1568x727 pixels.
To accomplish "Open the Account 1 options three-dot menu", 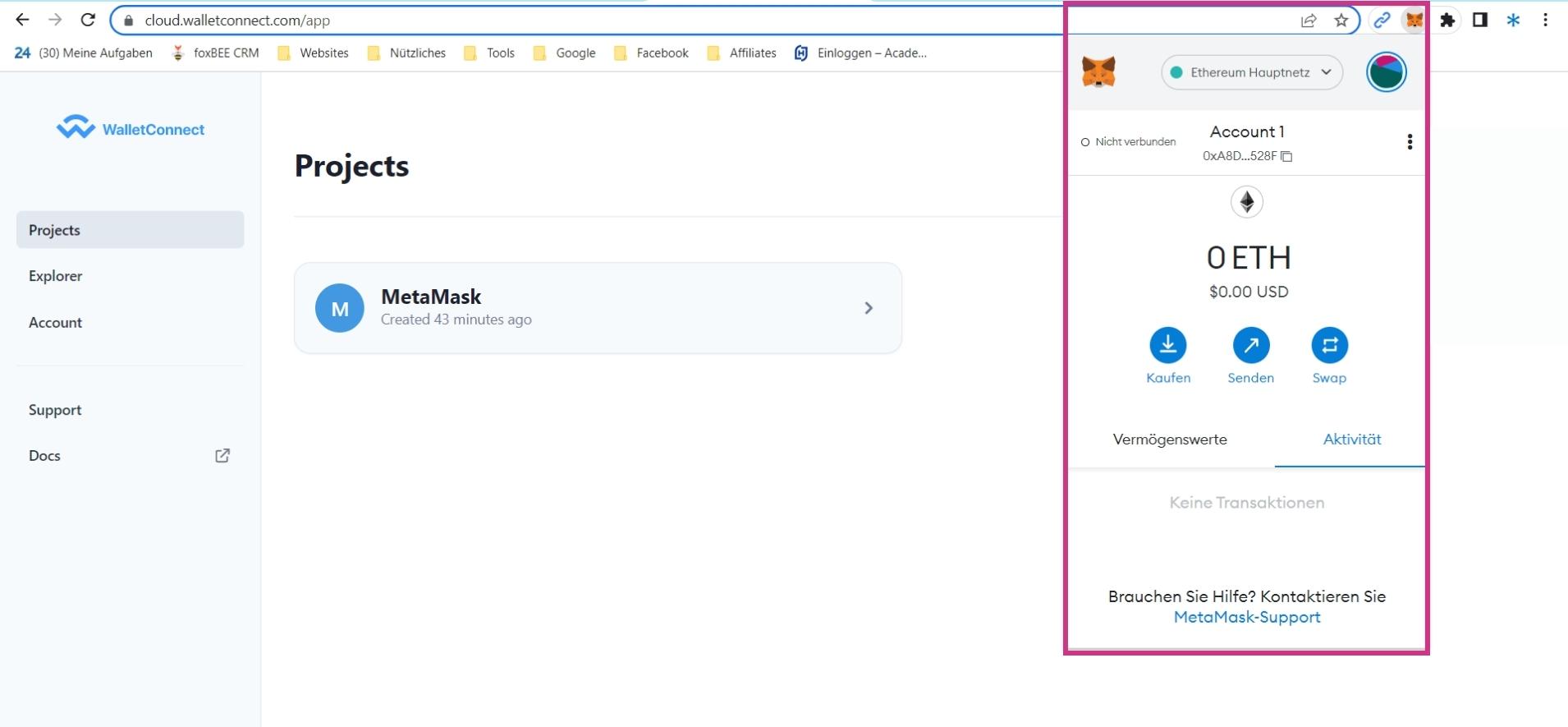I will click(x=1410, y=142).
